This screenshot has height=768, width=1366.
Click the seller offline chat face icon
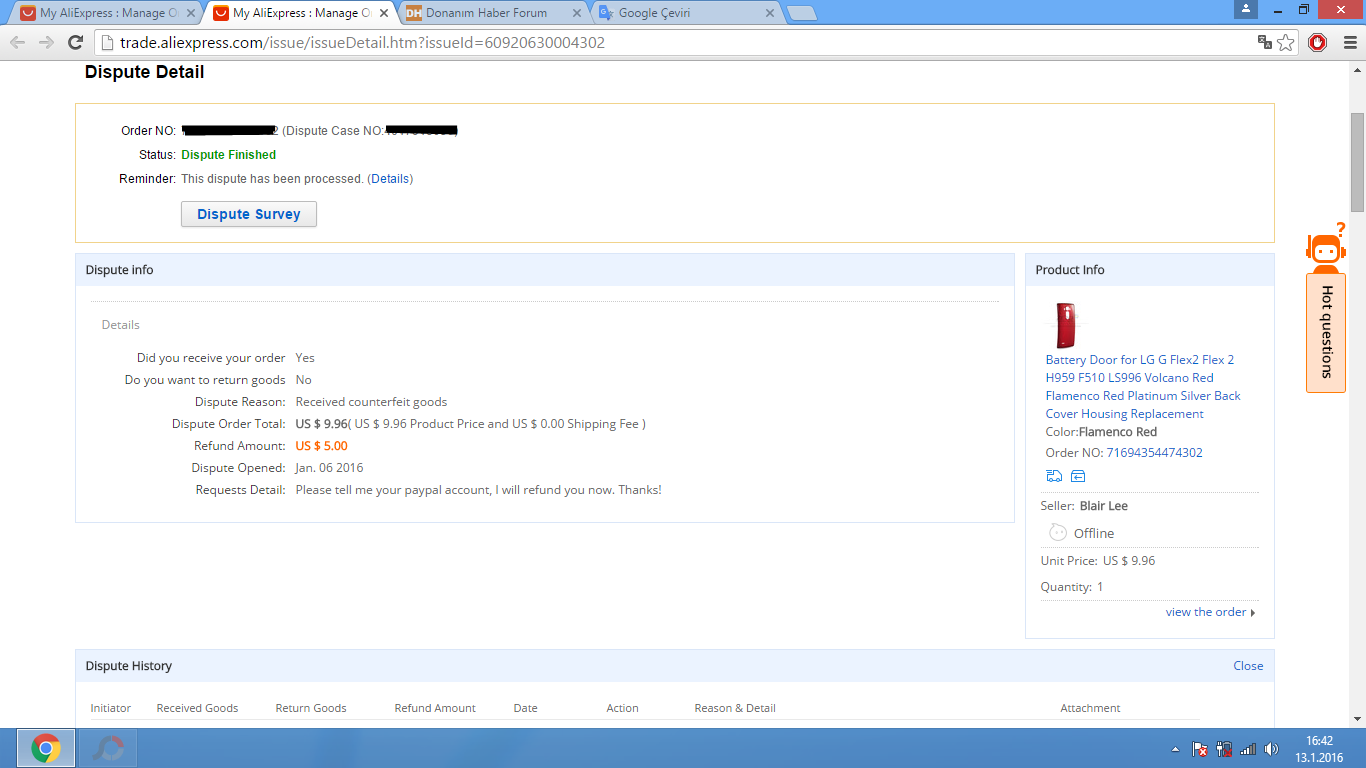coord(1058,532)
